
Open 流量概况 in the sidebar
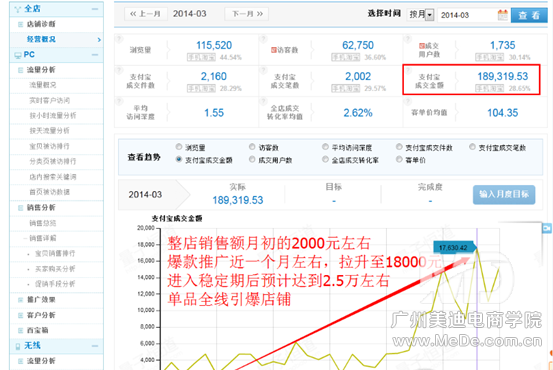(43, 85)
